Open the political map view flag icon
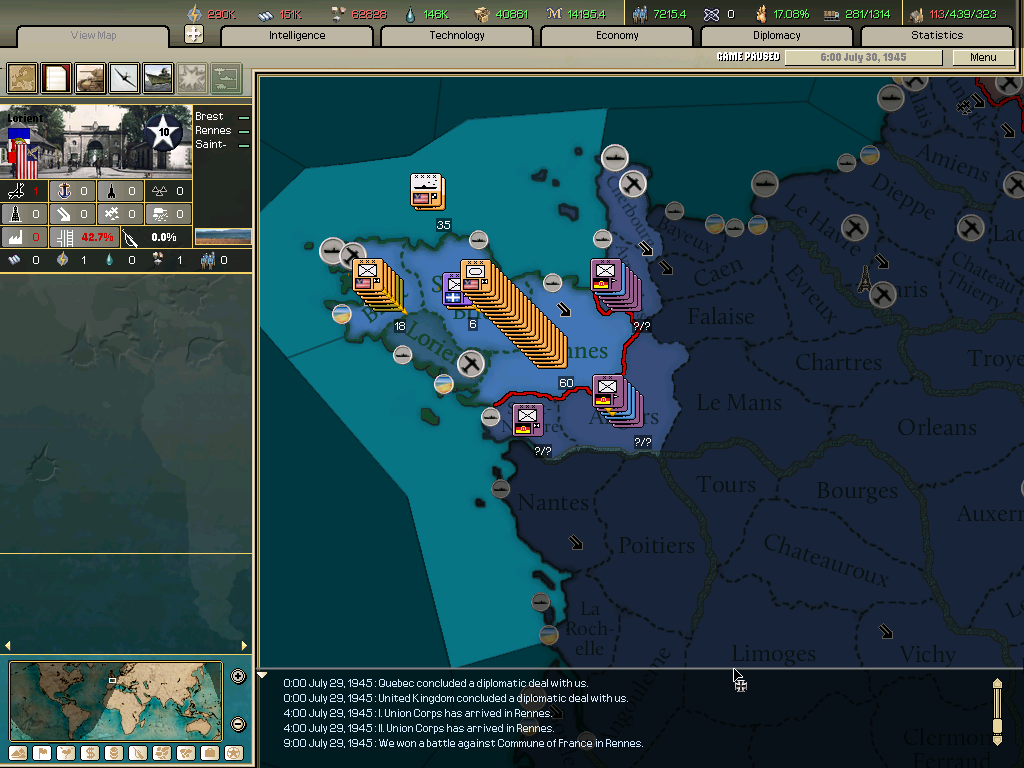The height and width of the screenshot is (768, 1024). pyautogui.click(x=41, y=753)
